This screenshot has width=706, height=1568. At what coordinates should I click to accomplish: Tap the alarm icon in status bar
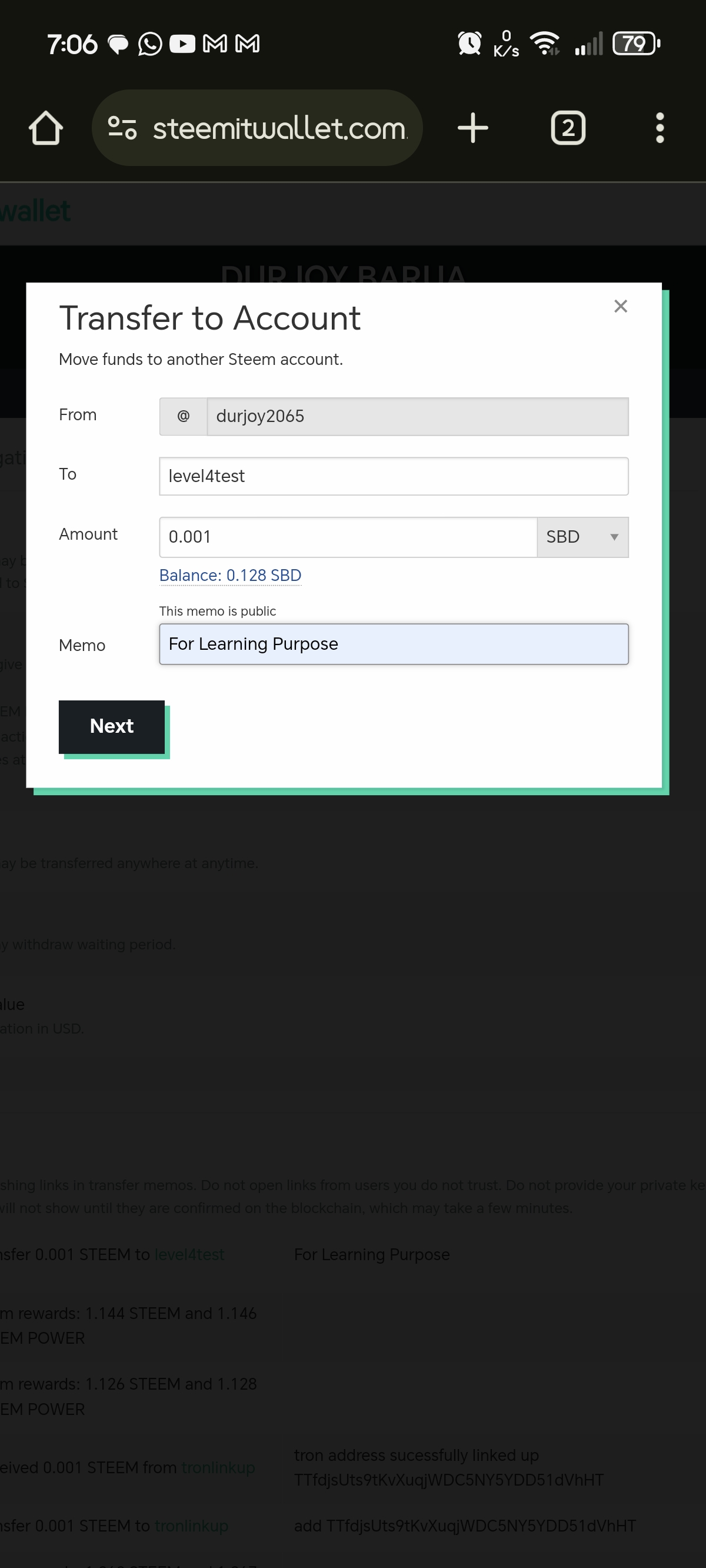(469, 43)
